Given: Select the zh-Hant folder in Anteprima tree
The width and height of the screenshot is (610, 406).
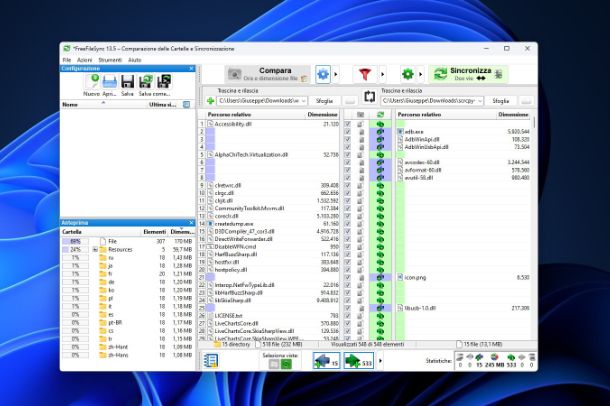Looking at the screenshot, I should [118, 347].
